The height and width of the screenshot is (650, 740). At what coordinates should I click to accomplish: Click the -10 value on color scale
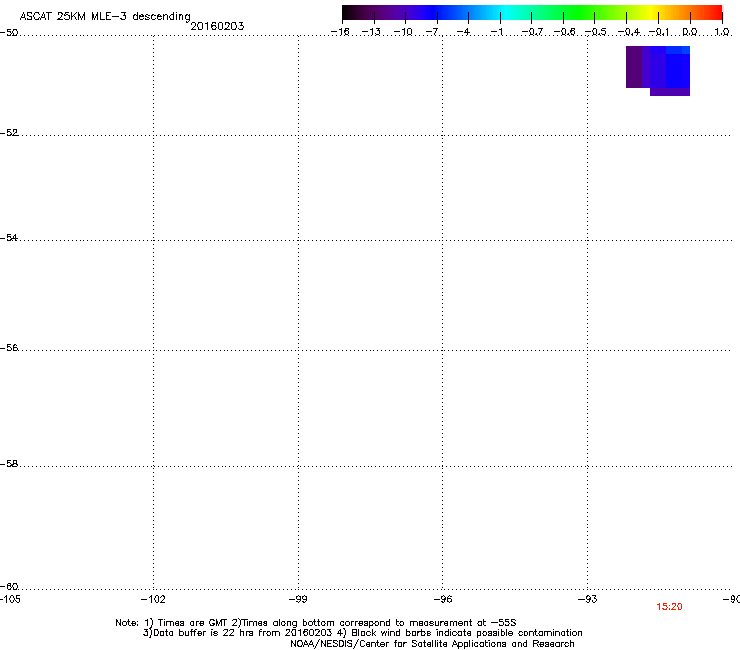[x=403, y=32]
